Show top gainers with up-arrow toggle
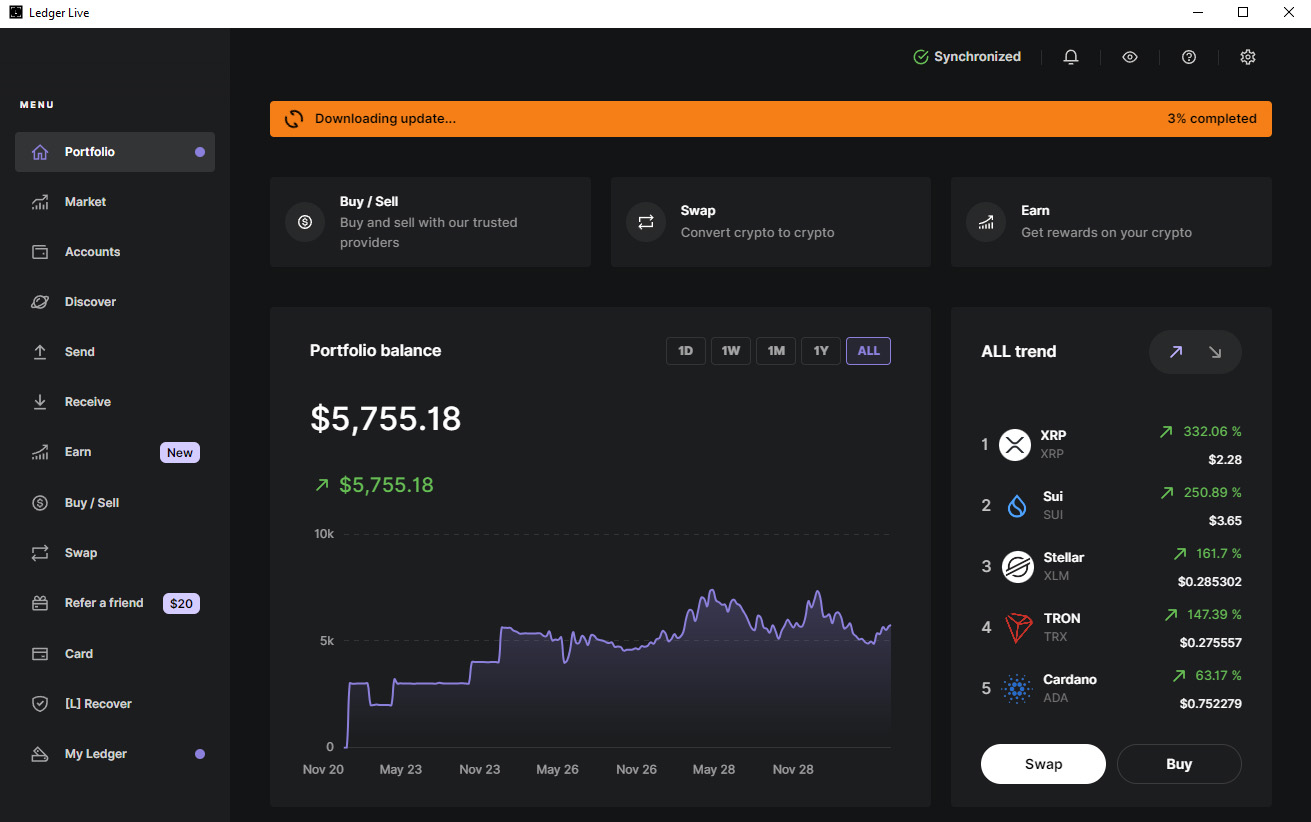This screenshot has height=822, width=1311. point(1176,352)
